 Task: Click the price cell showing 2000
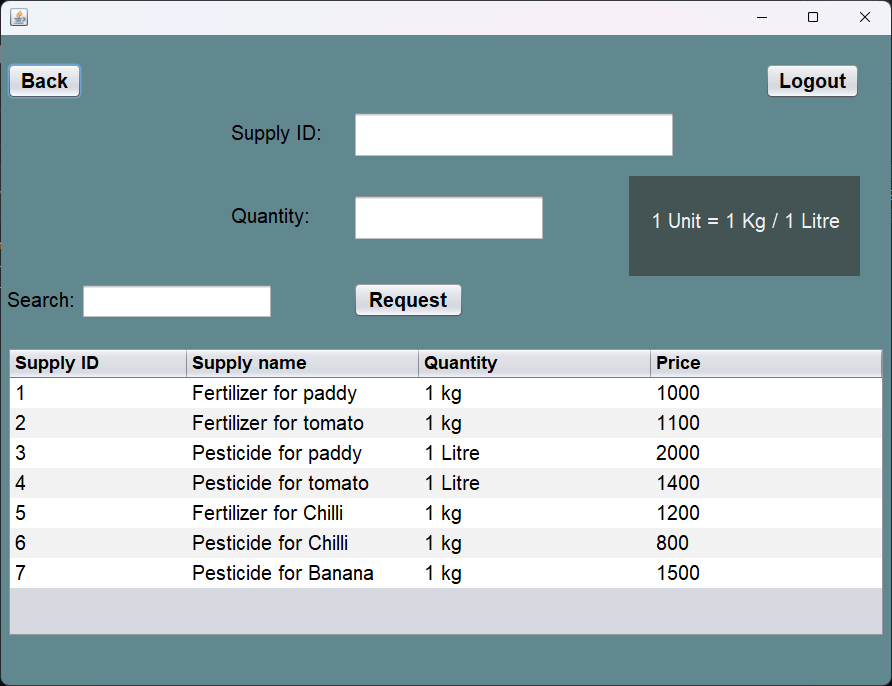coord(678,453)
